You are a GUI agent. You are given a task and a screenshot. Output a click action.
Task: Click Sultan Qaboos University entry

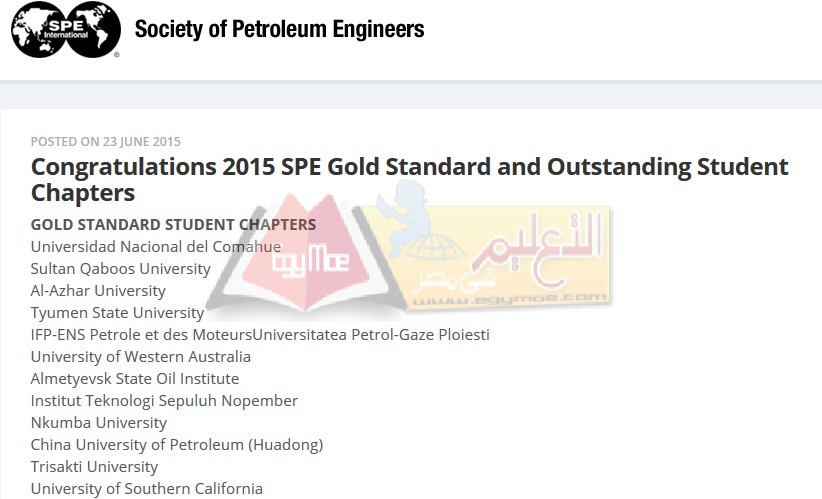click(x=121, y=268)
